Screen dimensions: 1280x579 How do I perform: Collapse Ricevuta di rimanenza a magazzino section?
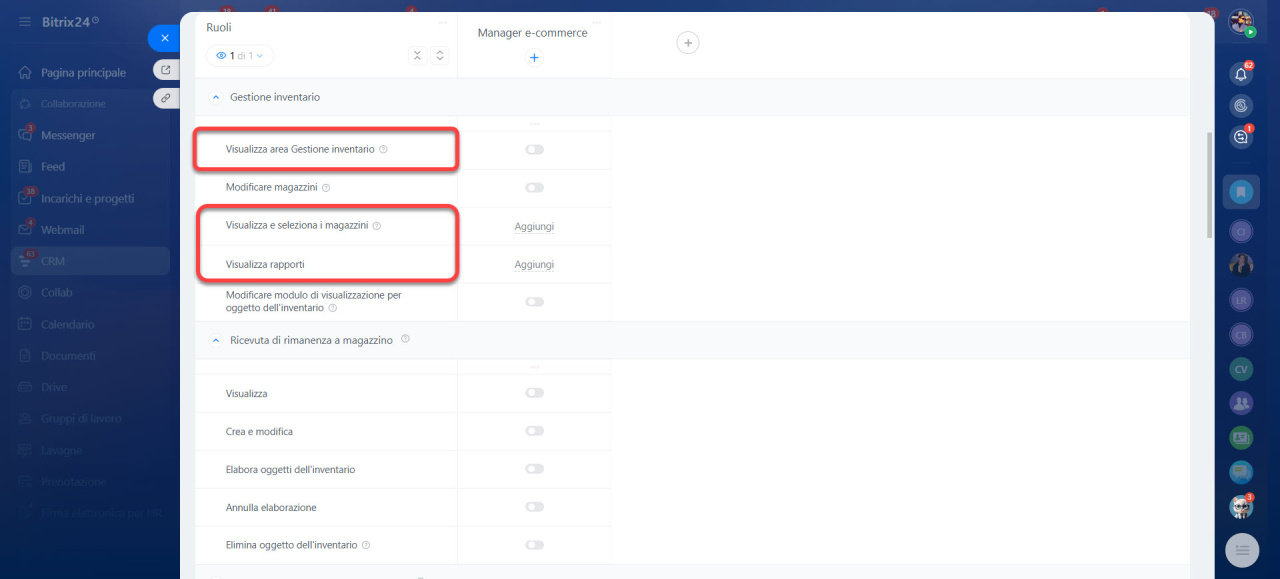[215, 340]
